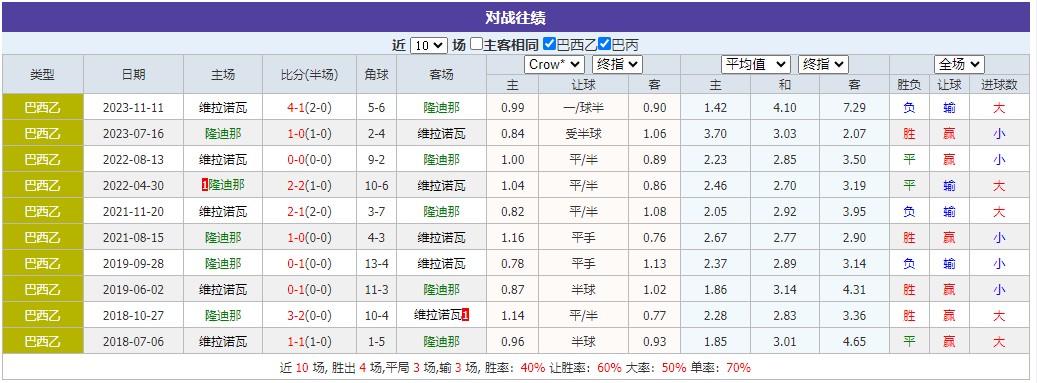Screen dimensions: 1037x383
Task: Click 胜 result on 2023-07-16 row
Action: point(909,134)
